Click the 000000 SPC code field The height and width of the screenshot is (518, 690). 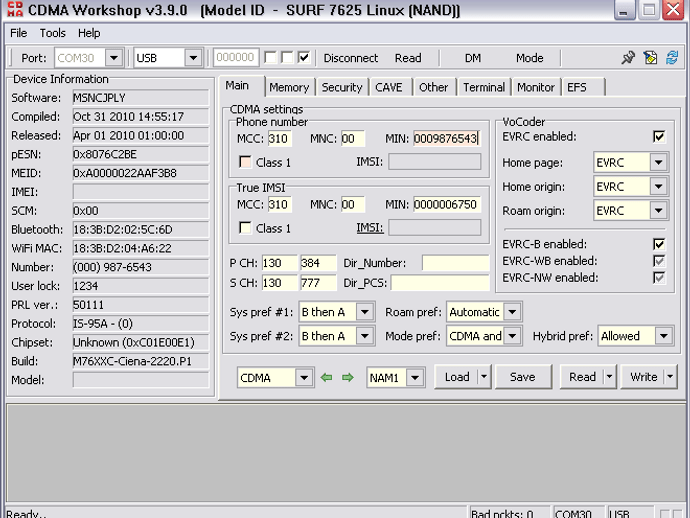coord(236,57)
